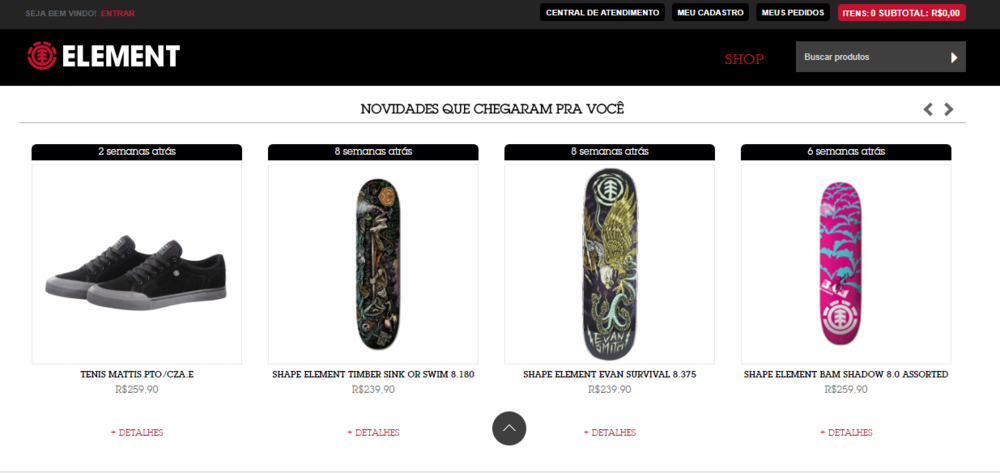View Detalhes for Tenis Mattis

point(137,433)
